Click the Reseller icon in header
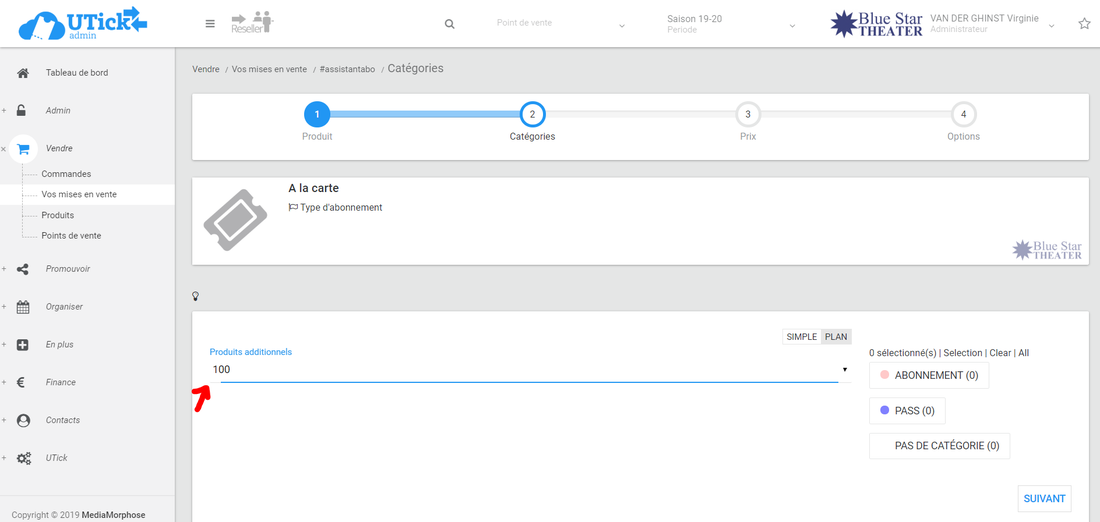The width and height of the screenshot is (1100, 522). point(251,23)
